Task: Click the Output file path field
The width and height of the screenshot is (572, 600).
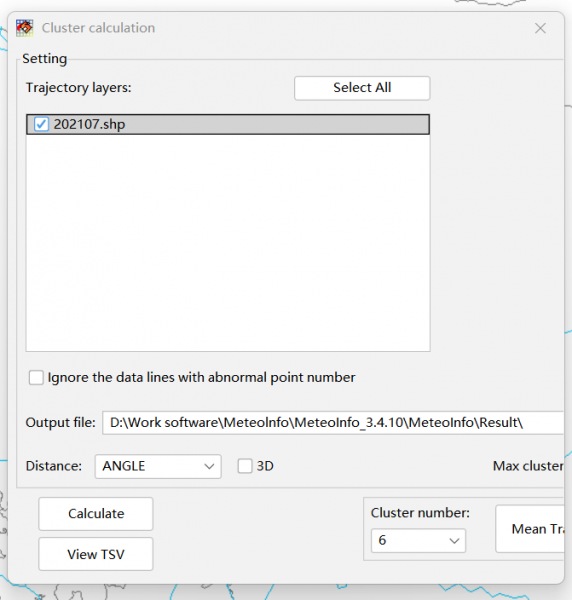Action: click(x=333, y=423)
